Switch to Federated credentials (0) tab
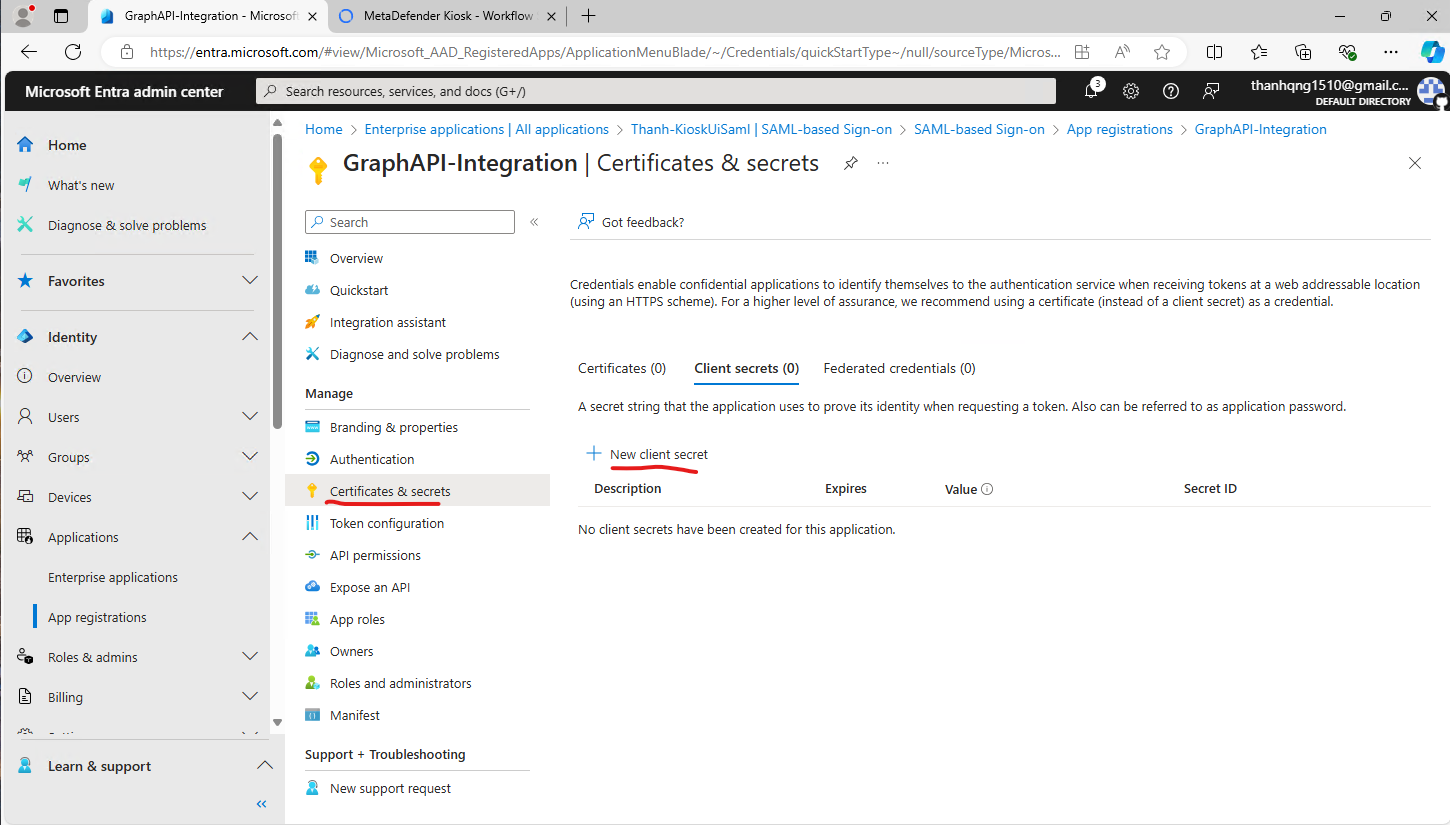The height and width of the screenshot is (825, 1450). coord(899,368)
